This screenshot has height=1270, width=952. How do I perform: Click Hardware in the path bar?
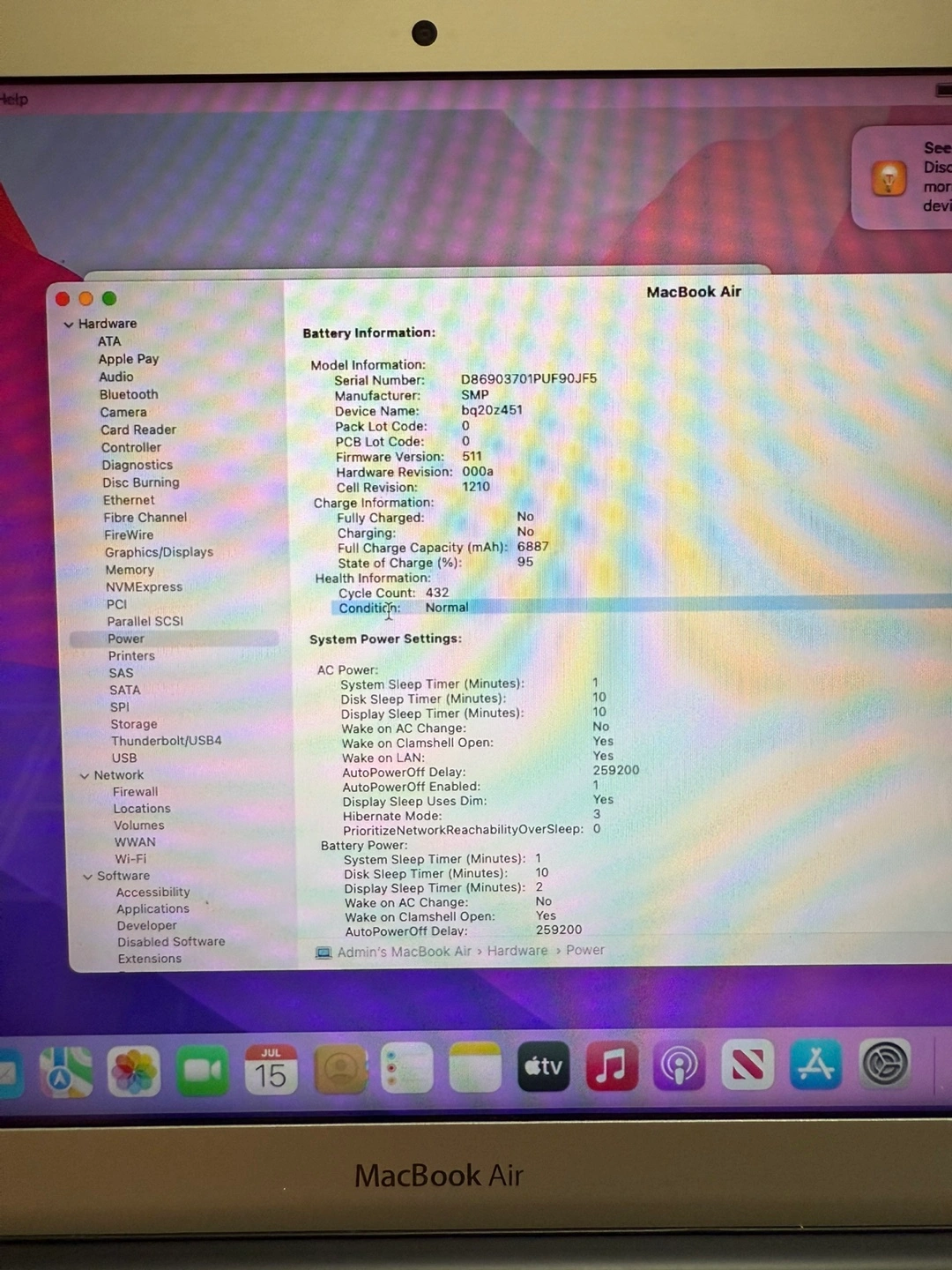coord(517,951)
